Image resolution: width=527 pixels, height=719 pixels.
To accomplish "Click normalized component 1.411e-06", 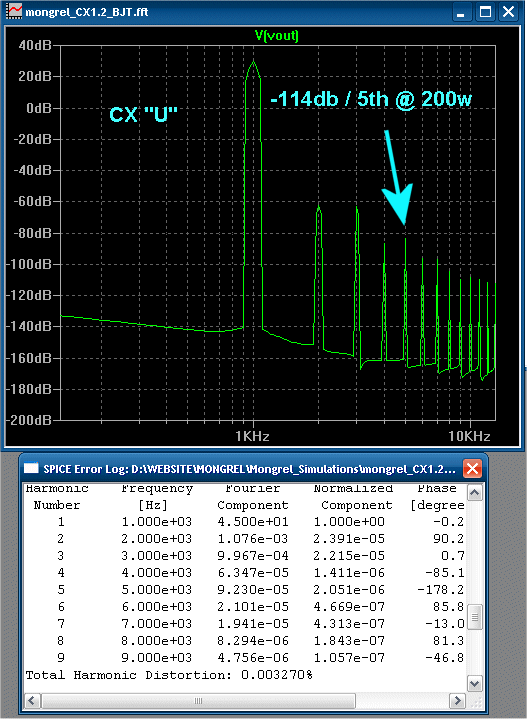I will click(x=349, y=573).
